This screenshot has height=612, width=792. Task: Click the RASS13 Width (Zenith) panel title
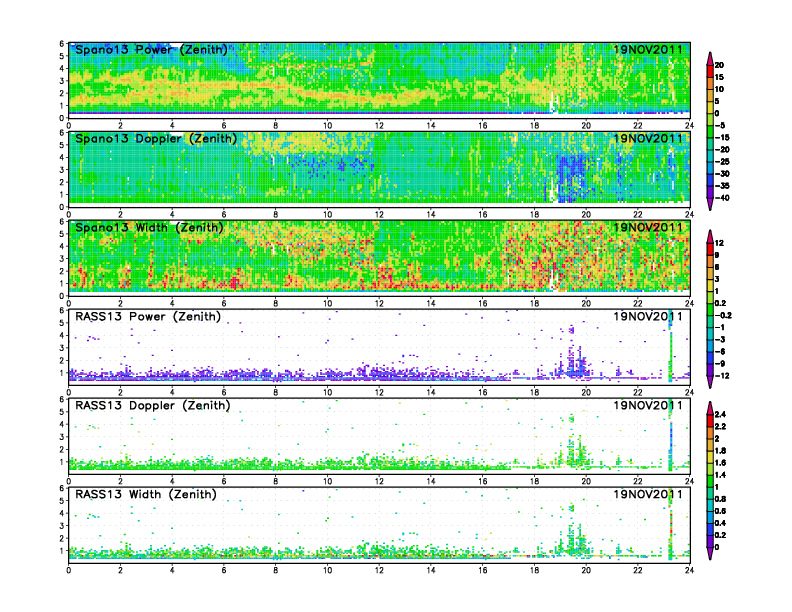point(145,494)
